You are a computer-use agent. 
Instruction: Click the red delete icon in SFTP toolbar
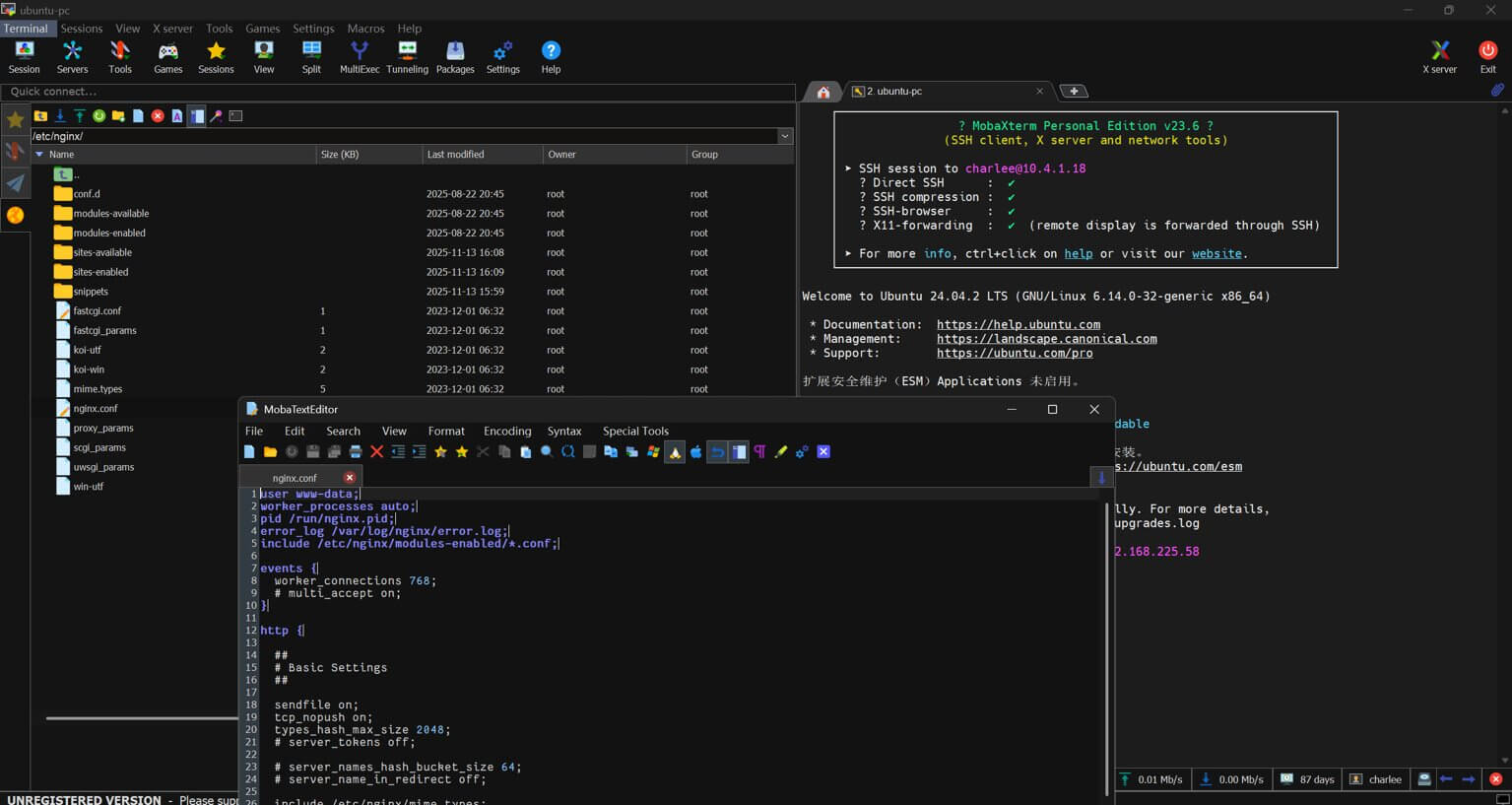158,116
